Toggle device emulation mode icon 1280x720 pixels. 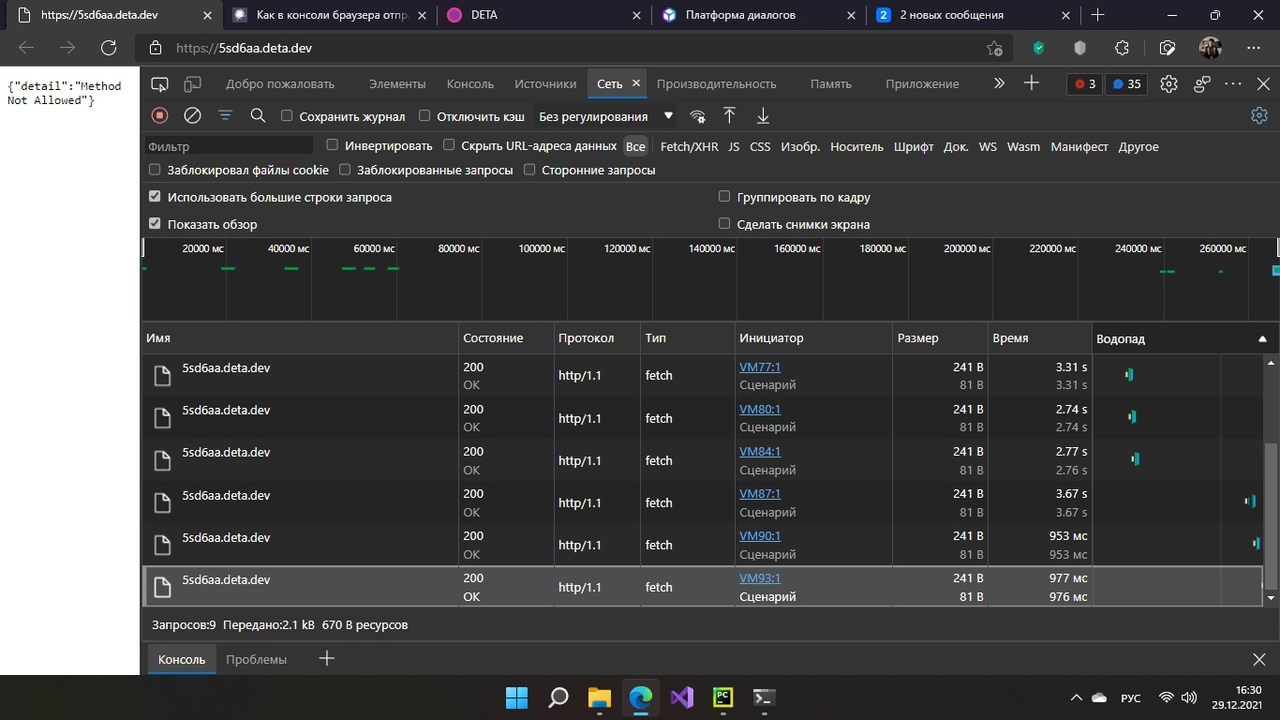pyautogui.click(x=192, y=84)
